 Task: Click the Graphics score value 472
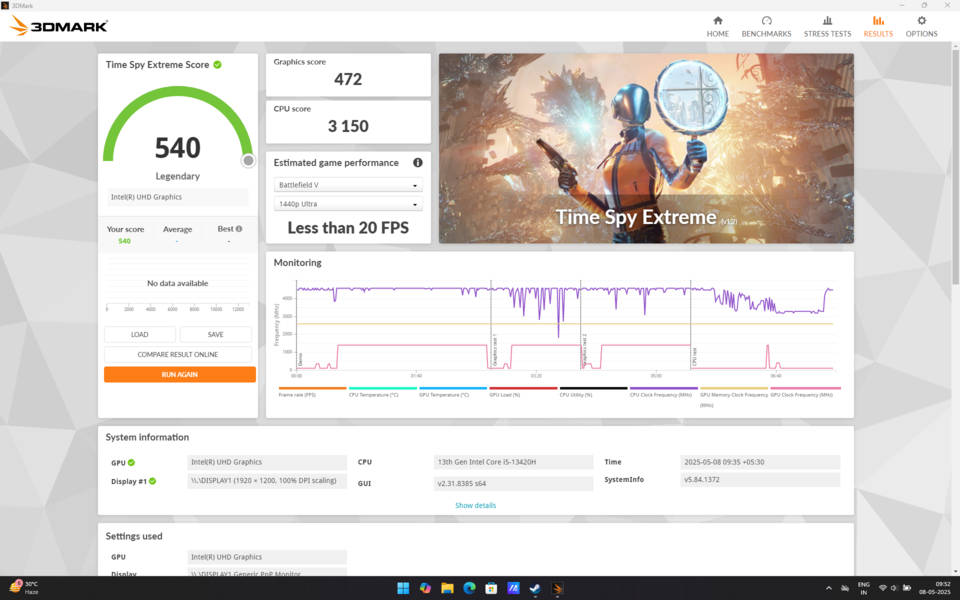point(348,79)
